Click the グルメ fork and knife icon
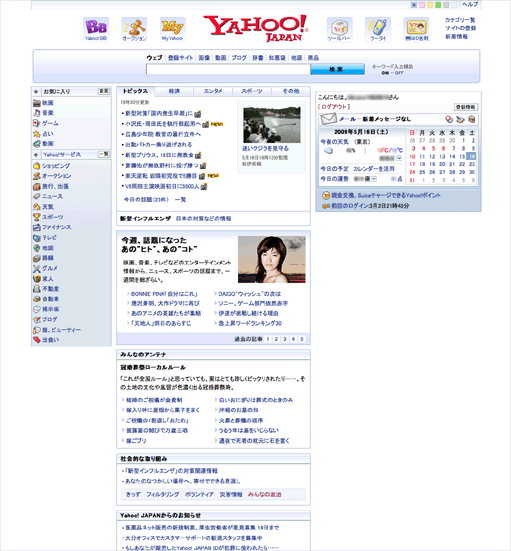 point(37,268)
